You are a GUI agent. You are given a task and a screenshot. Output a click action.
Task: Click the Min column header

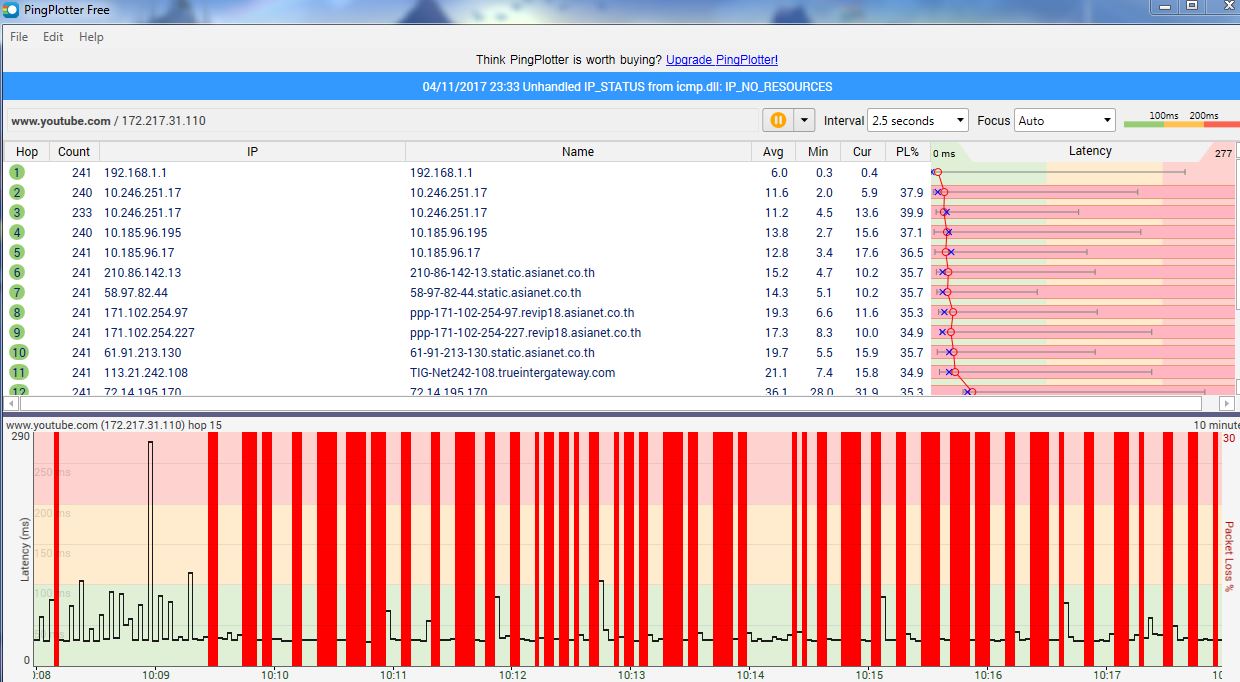pyautogui.click(x=818, y=152)
